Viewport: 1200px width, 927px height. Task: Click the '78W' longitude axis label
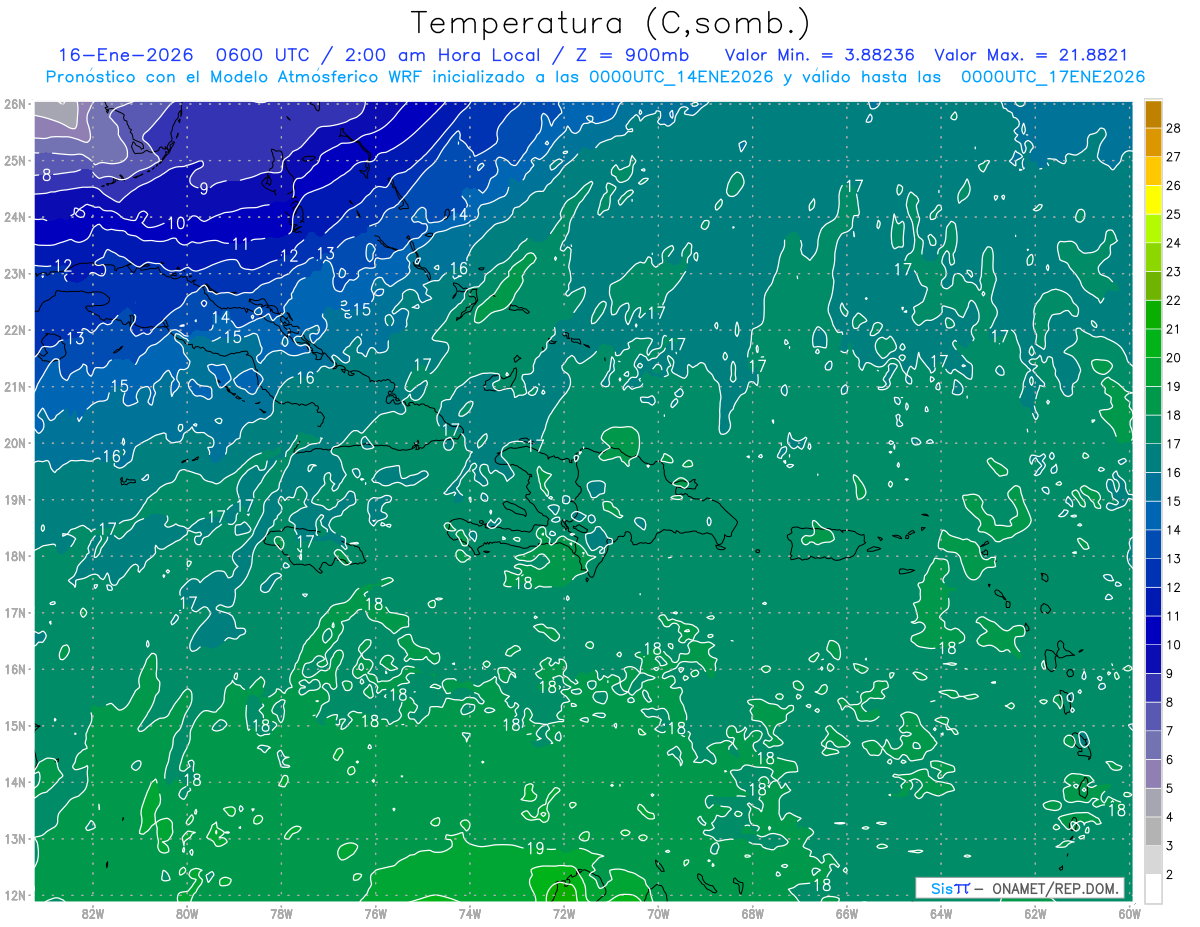point(281,913)
